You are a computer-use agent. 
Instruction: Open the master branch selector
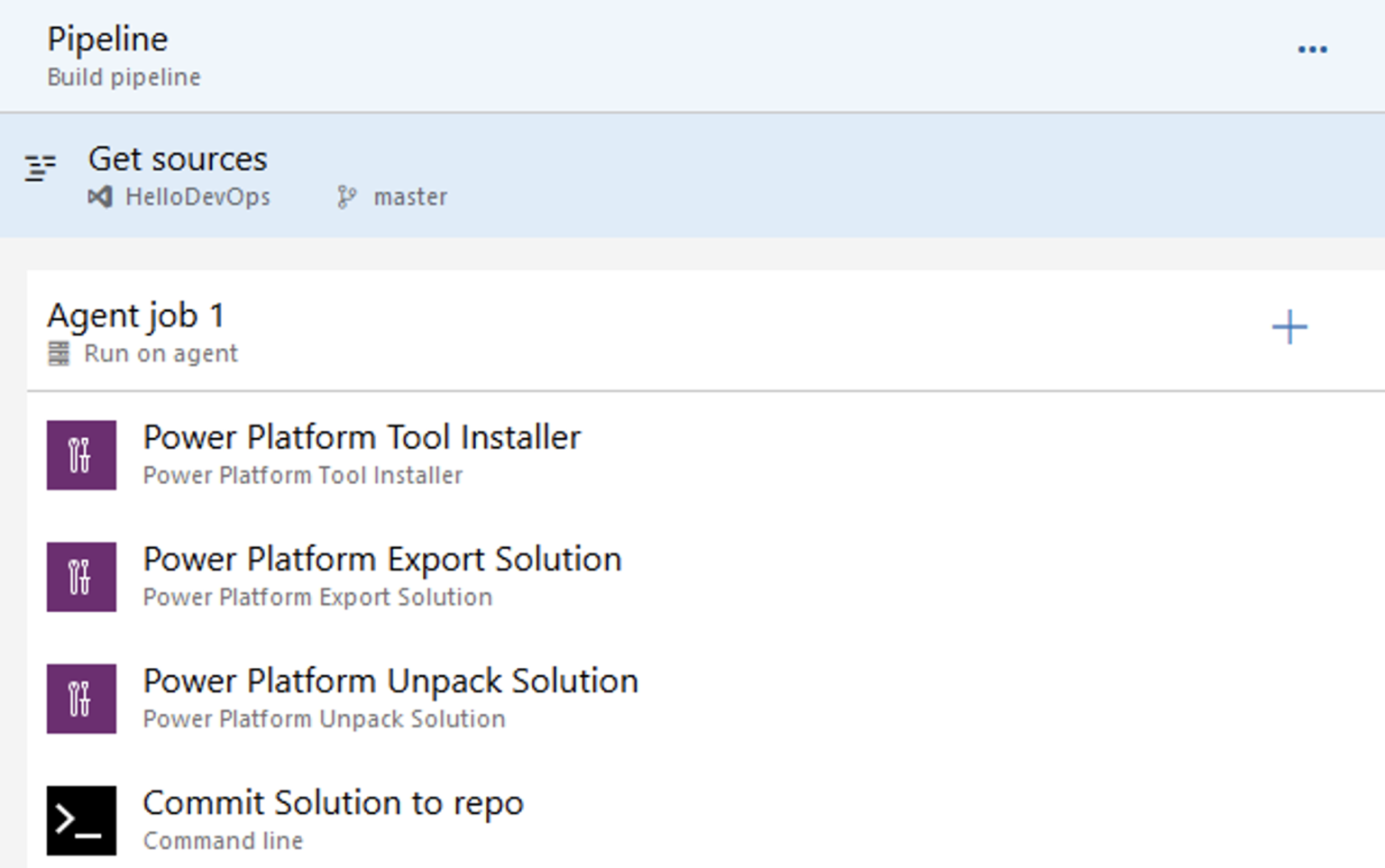(x=410, y=196)
